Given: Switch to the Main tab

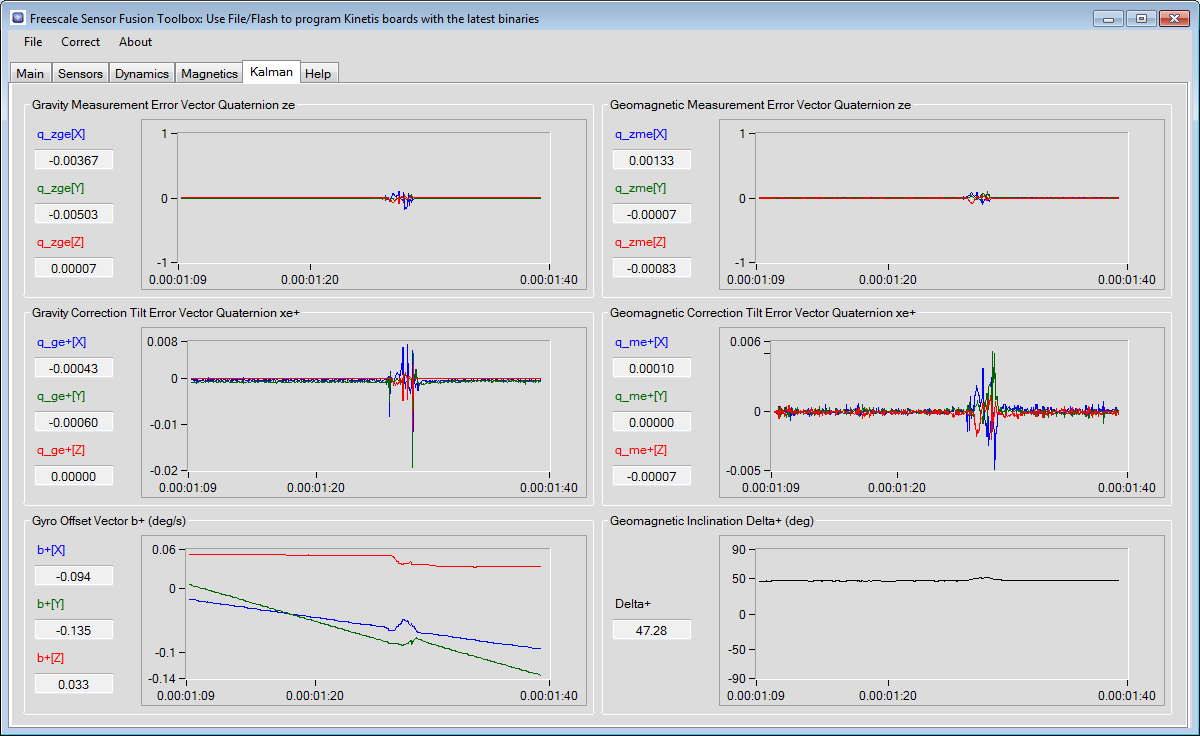Looking at the screenshot, I should [x=30, y=73].
